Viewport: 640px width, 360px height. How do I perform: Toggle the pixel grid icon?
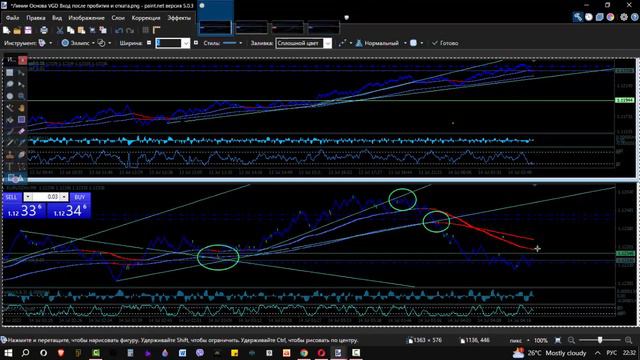[145, 30]
